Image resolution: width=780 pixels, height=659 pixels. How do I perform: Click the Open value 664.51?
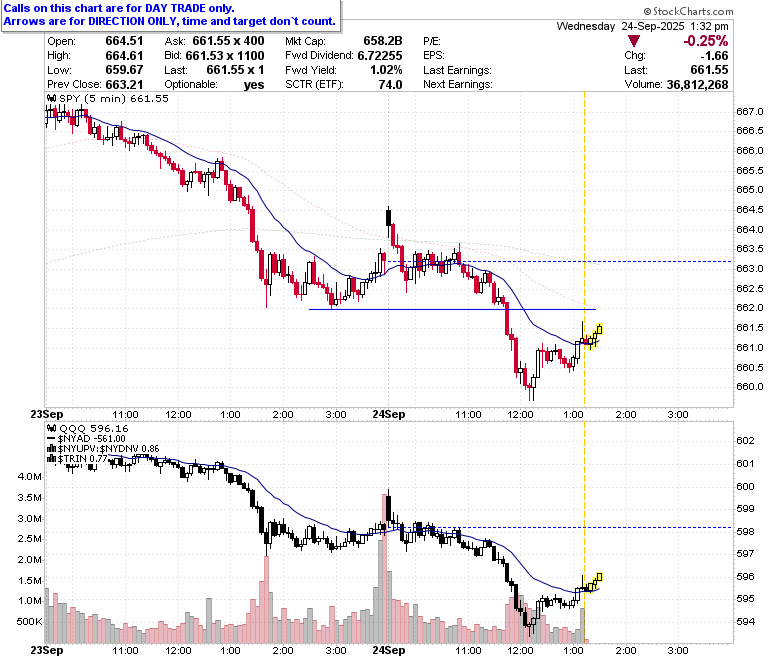[x=124, y=41]
